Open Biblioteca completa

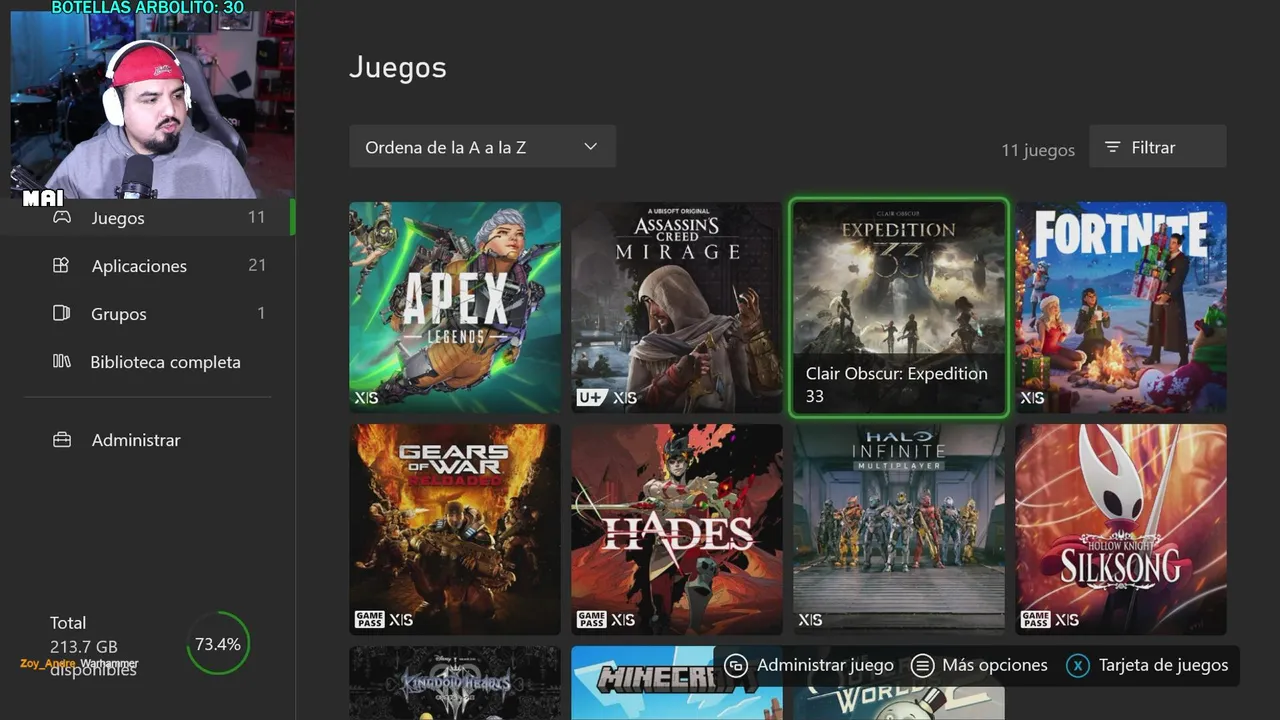(x=147, y=362)
